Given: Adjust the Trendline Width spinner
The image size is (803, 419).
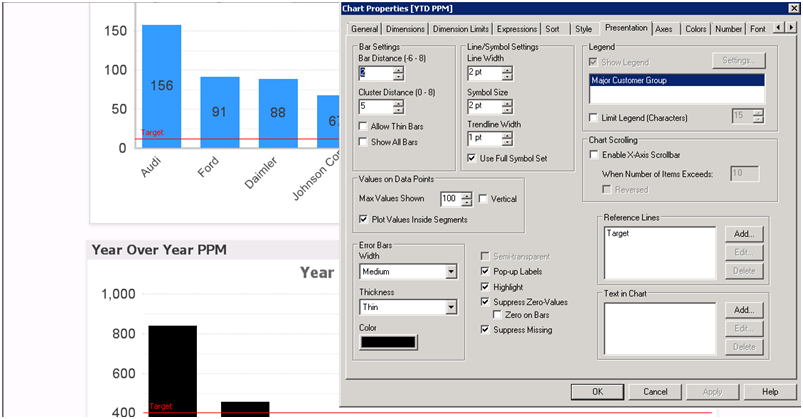Looking at the screenshot, I should pyautogui.click(x=507, y=138).
